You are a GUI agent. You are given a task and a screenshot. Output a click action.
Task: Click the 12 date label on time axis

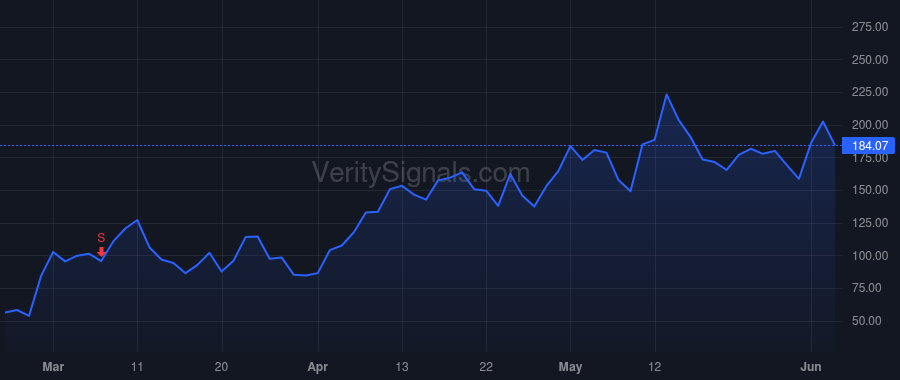coord(655,367)
